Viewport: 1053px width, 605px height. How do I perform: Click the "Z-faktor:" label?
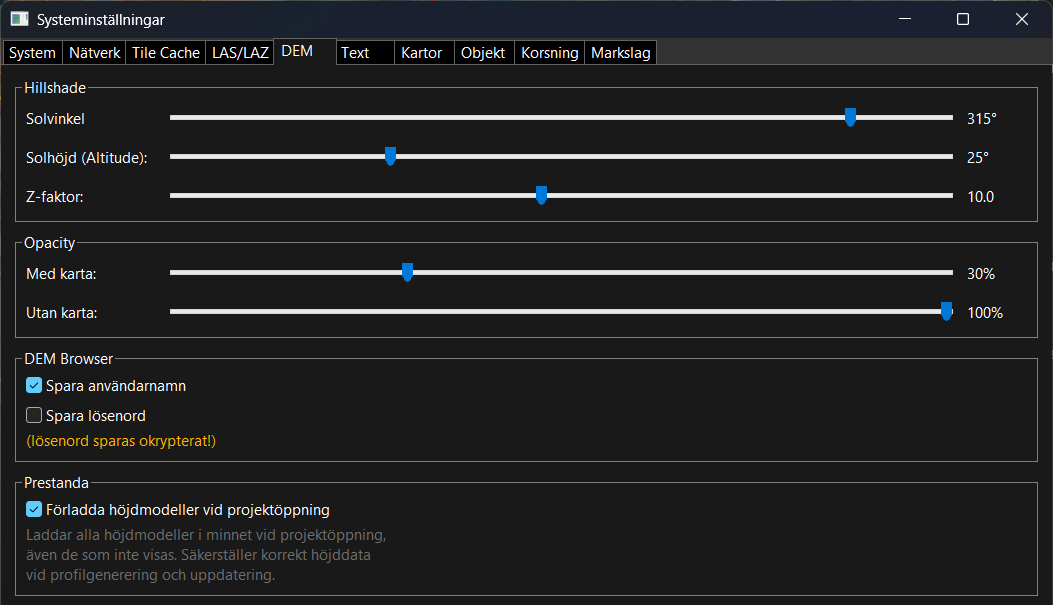tap(54, 197)
